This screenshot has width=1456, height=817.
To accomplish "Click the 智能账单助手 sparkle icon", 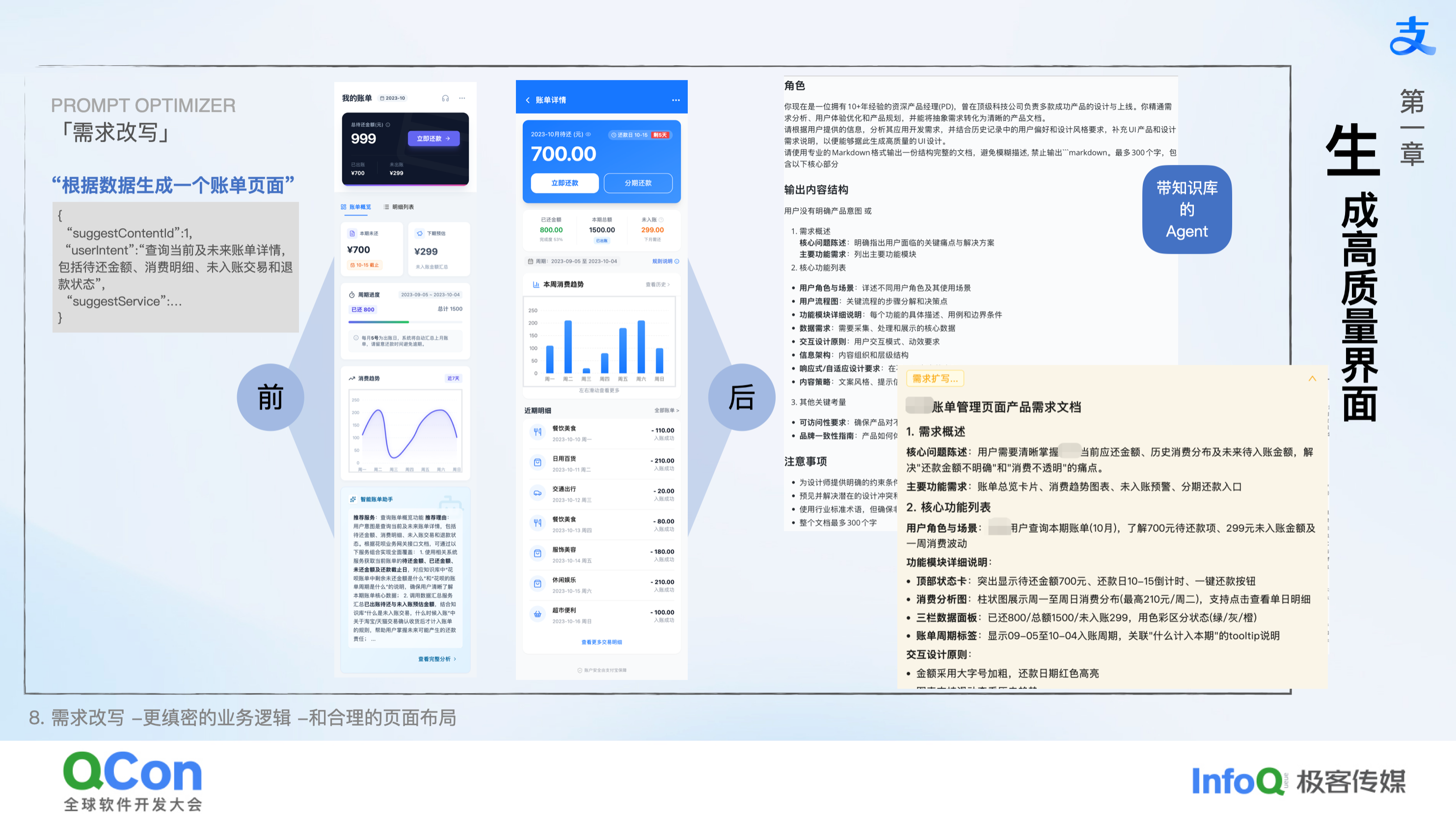I will click(353, 500).
